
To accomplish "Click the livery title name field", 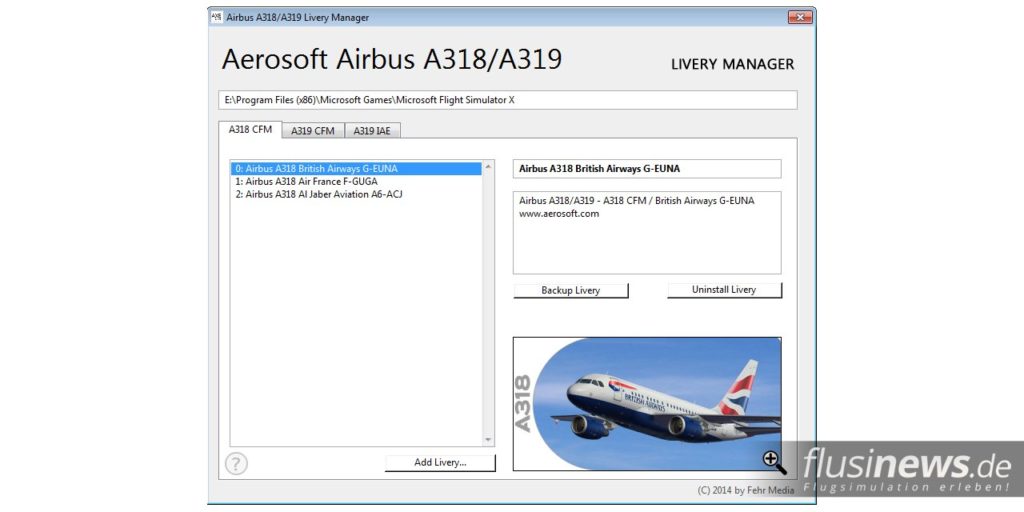I will (x=647, y=168).
